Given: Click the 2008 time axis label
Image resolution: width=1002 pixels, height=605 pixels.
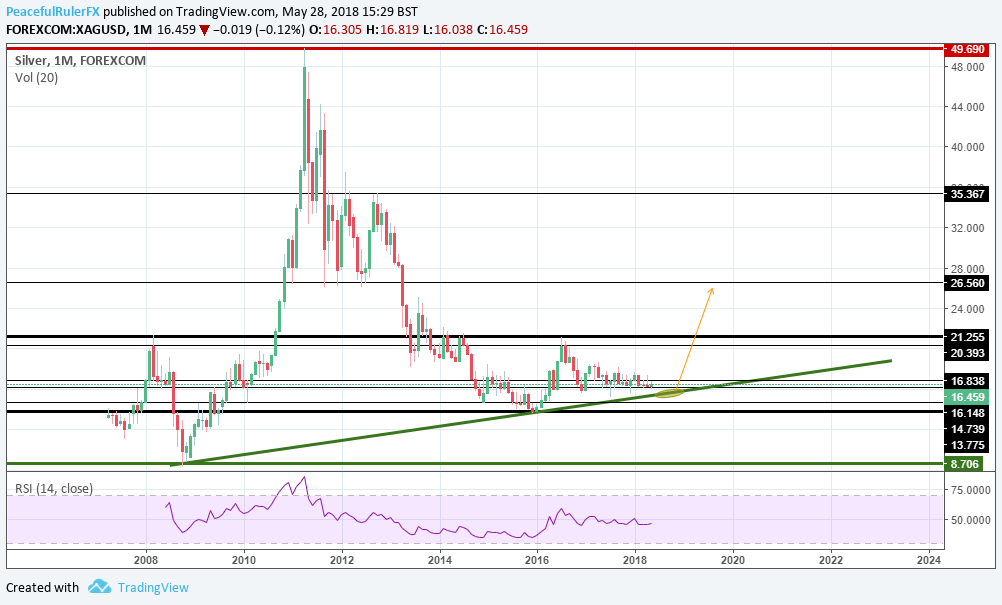Looking at the screenshot, I should point(146,560).
